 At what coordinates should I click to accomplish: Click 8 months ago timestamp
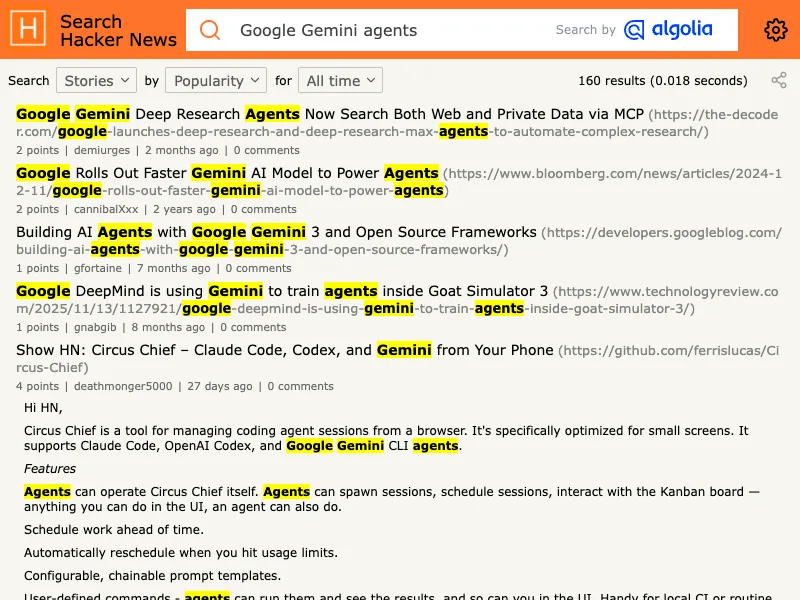168,327
